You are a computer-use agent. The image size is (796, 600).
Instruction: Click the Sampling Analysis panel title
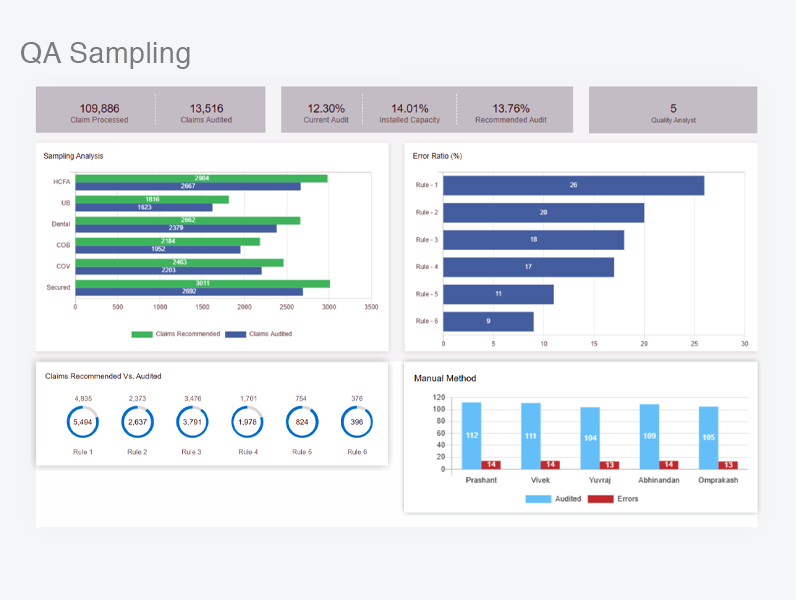tap(73, 156)
